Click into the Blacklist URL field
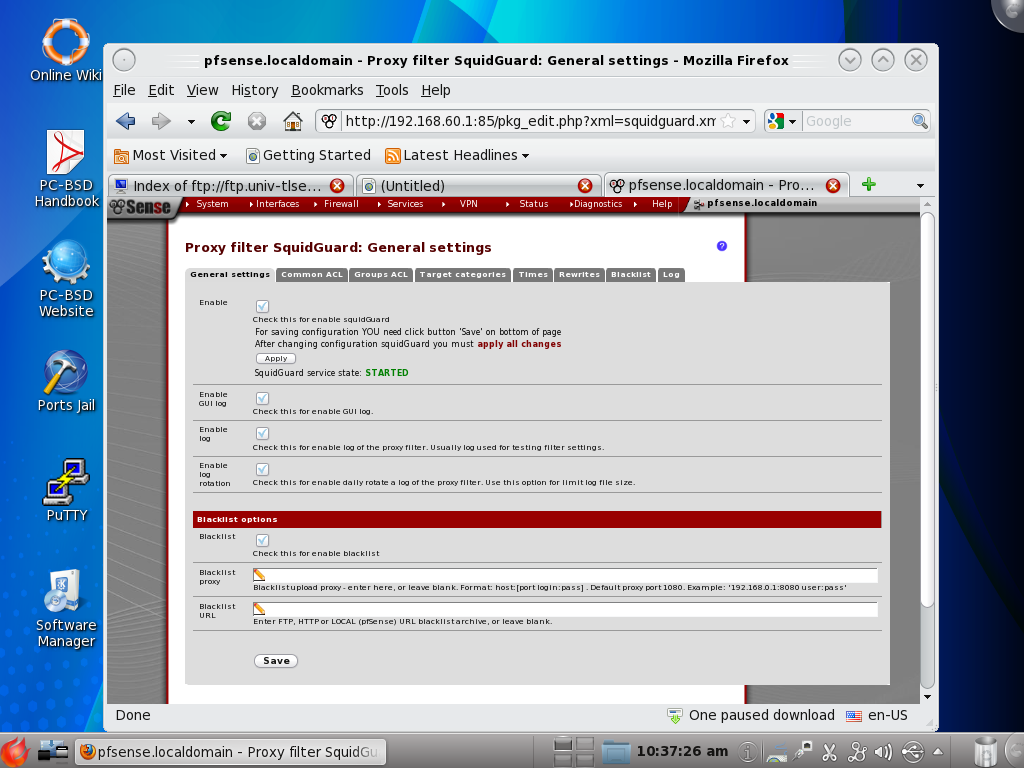The image size is (1024, 768). [x=565, y=609]
